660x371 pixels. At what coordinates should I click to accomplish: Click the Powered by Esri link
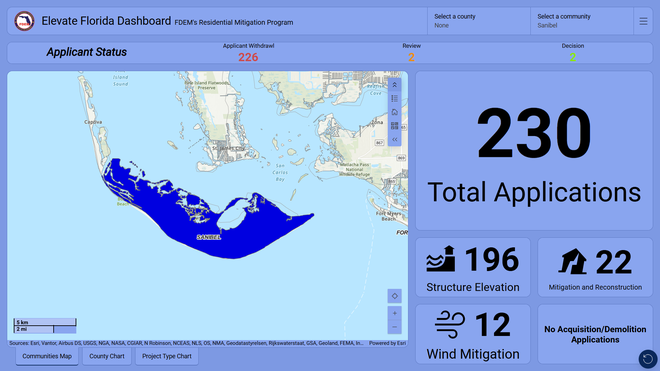[387, 343]
